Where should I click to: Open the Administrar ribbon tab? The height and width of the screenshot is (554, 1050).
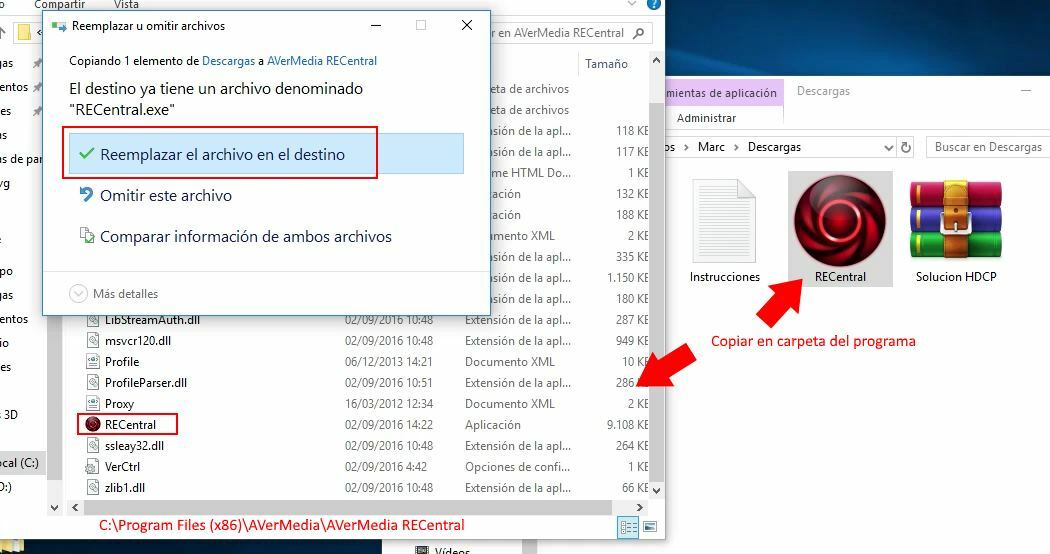(706, 118)
